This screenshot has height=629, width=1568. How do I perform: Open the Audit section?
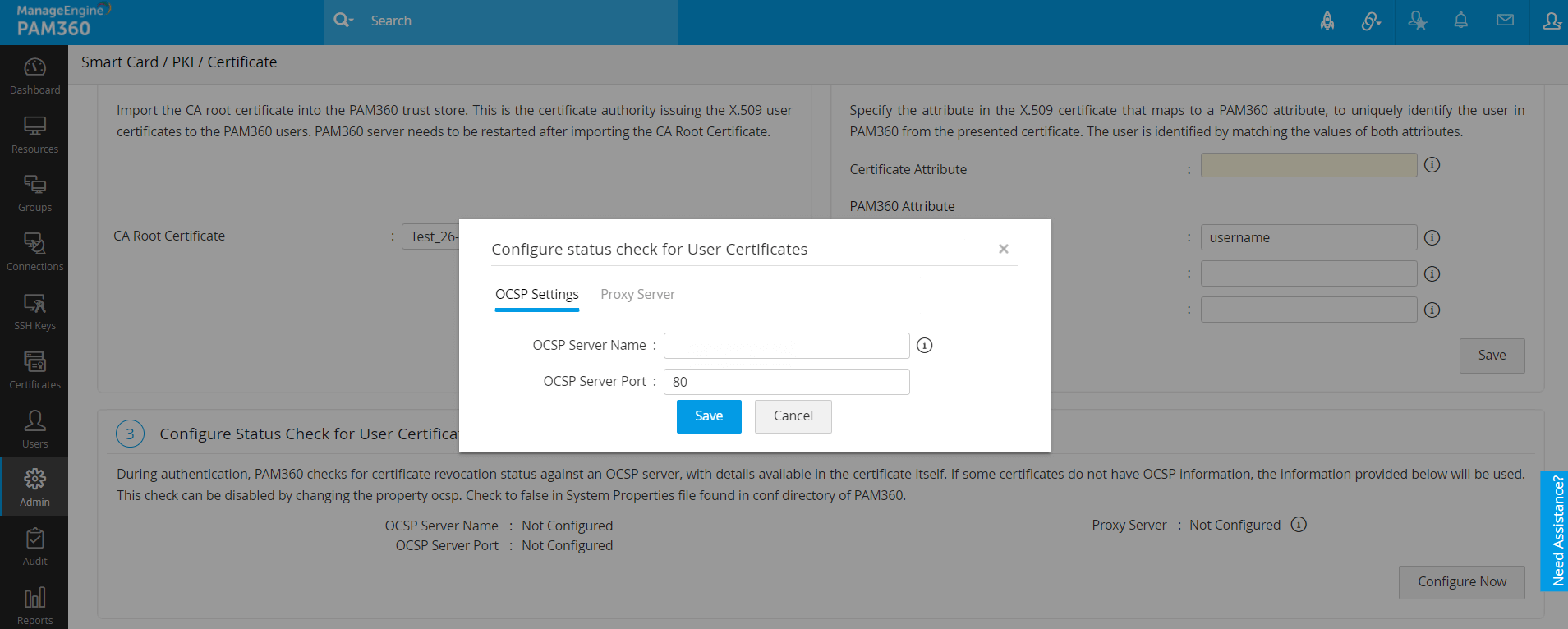[x=34, y=548]
